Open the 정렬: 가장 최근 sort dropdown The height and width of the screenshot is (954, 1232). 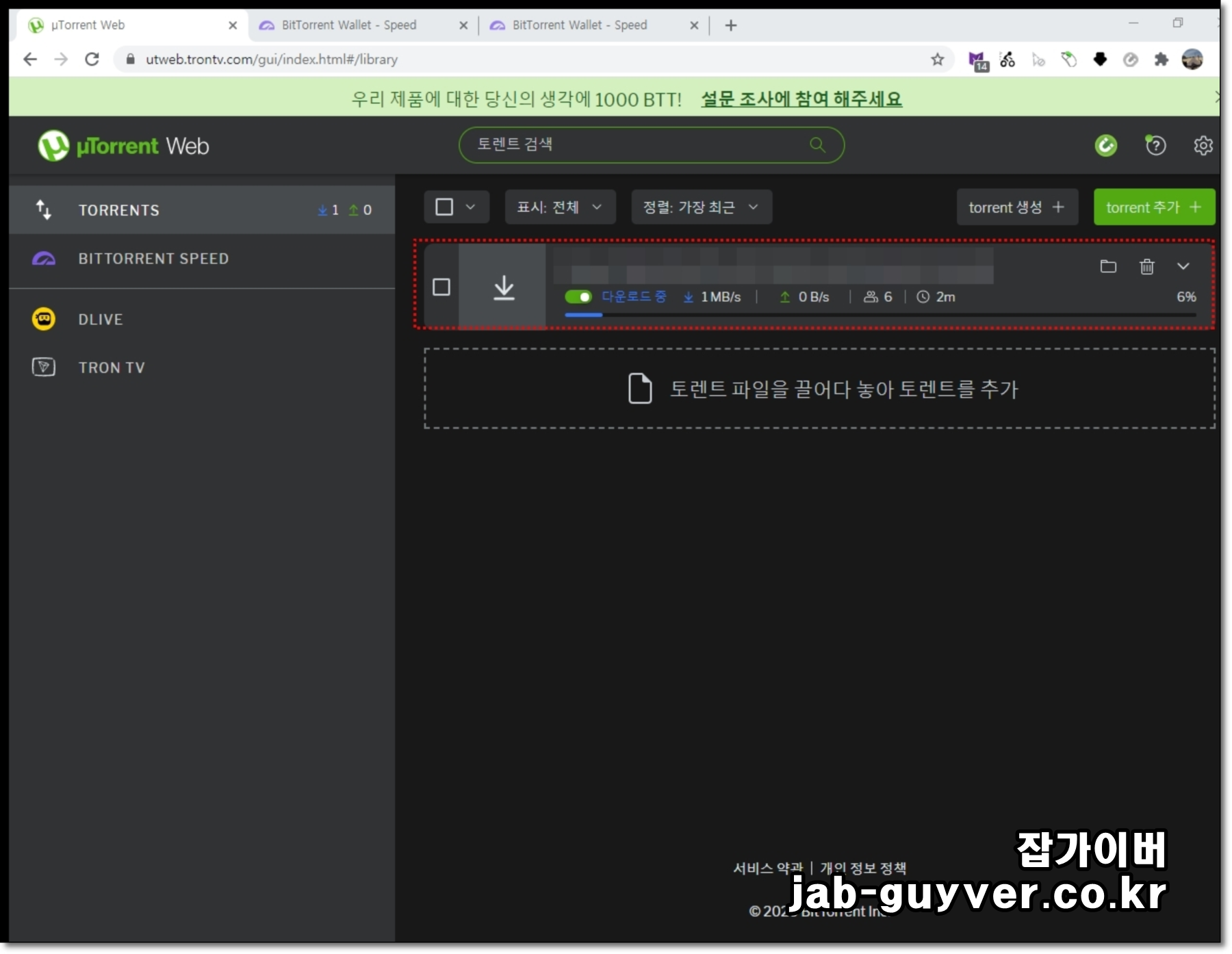point(702,207)
